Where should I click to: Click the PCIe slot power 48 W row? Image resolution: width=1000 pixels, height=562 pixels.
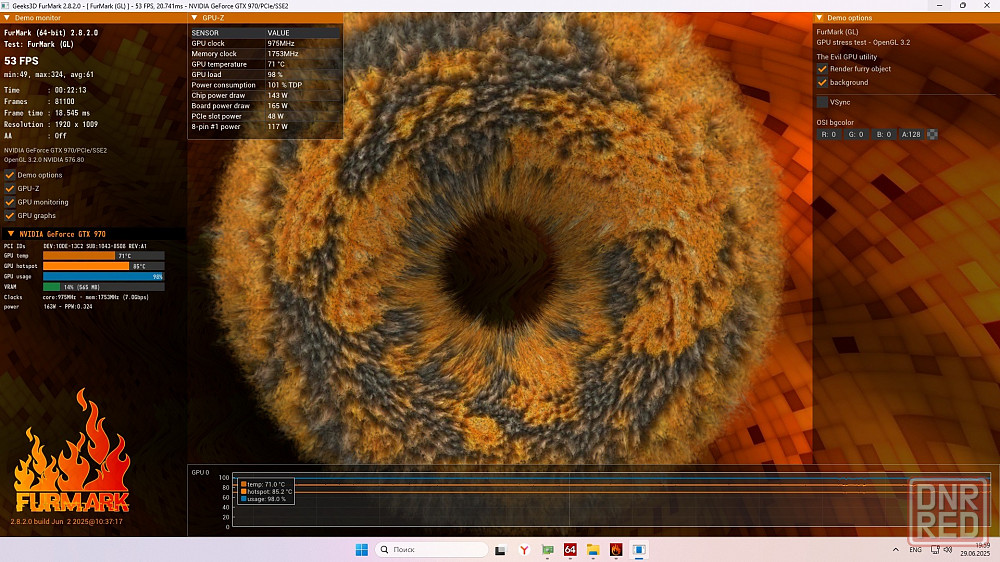click(x=265, y=116)
